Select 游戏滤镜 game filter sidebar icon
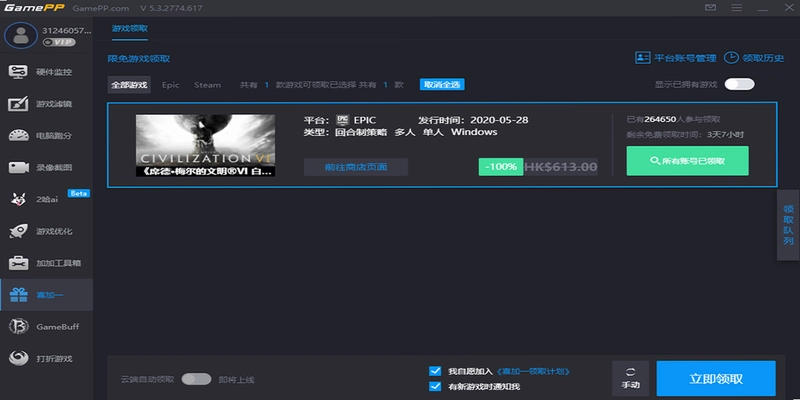This screenshot has height=400, width=800. [18, 104]
